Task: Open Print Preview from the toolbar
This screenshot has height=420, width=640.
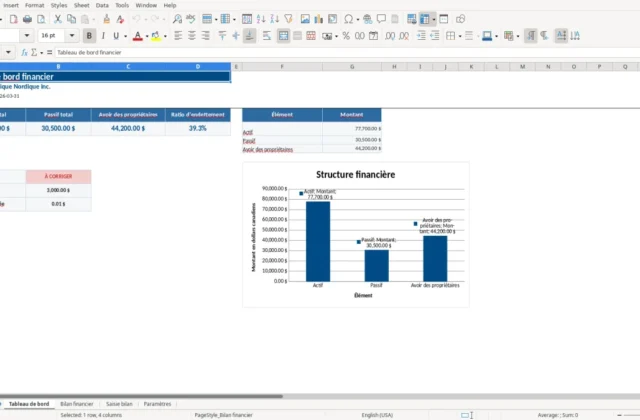Action: 41,19
